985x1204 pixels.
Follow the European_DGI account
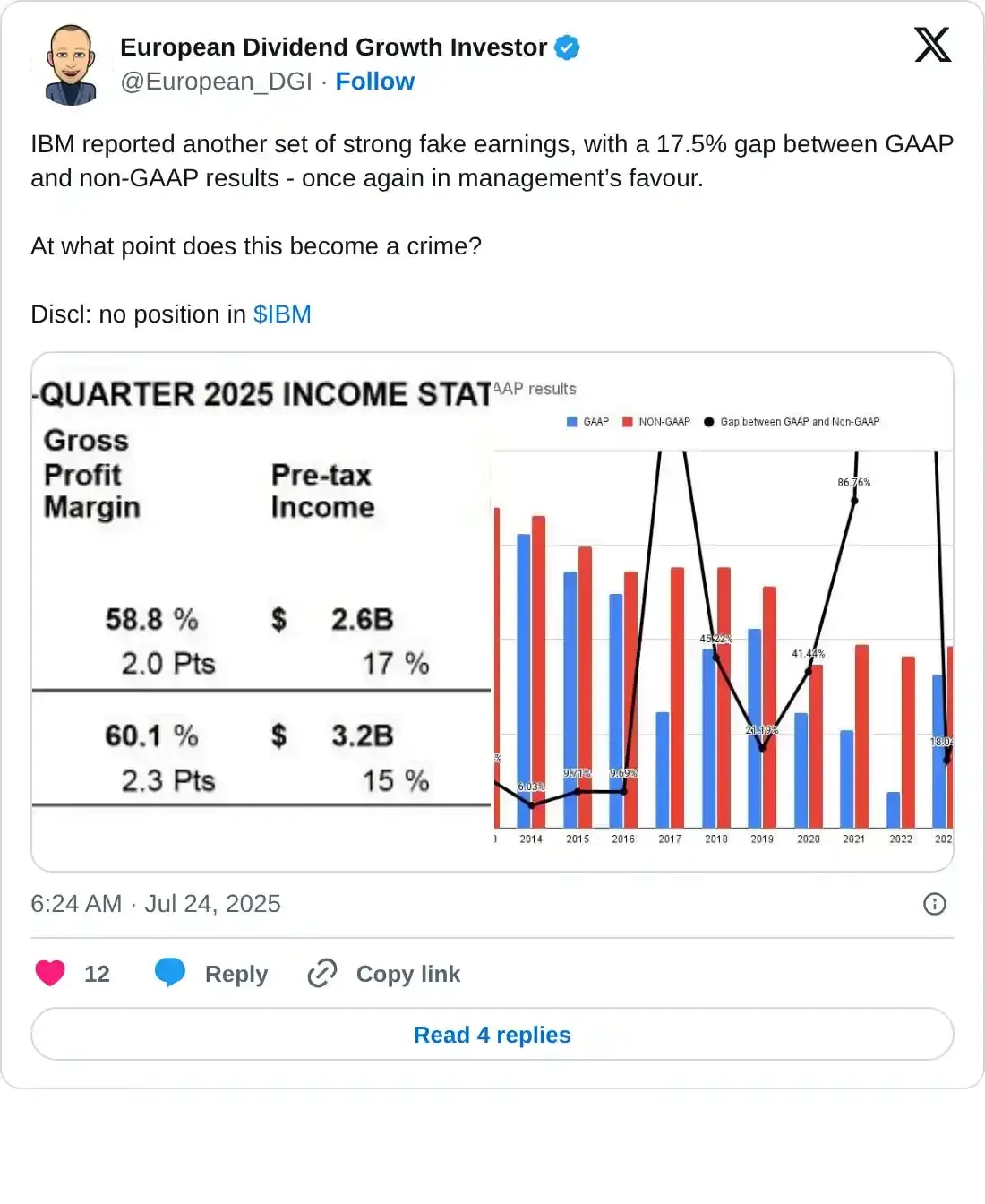[x=374, y=82]
